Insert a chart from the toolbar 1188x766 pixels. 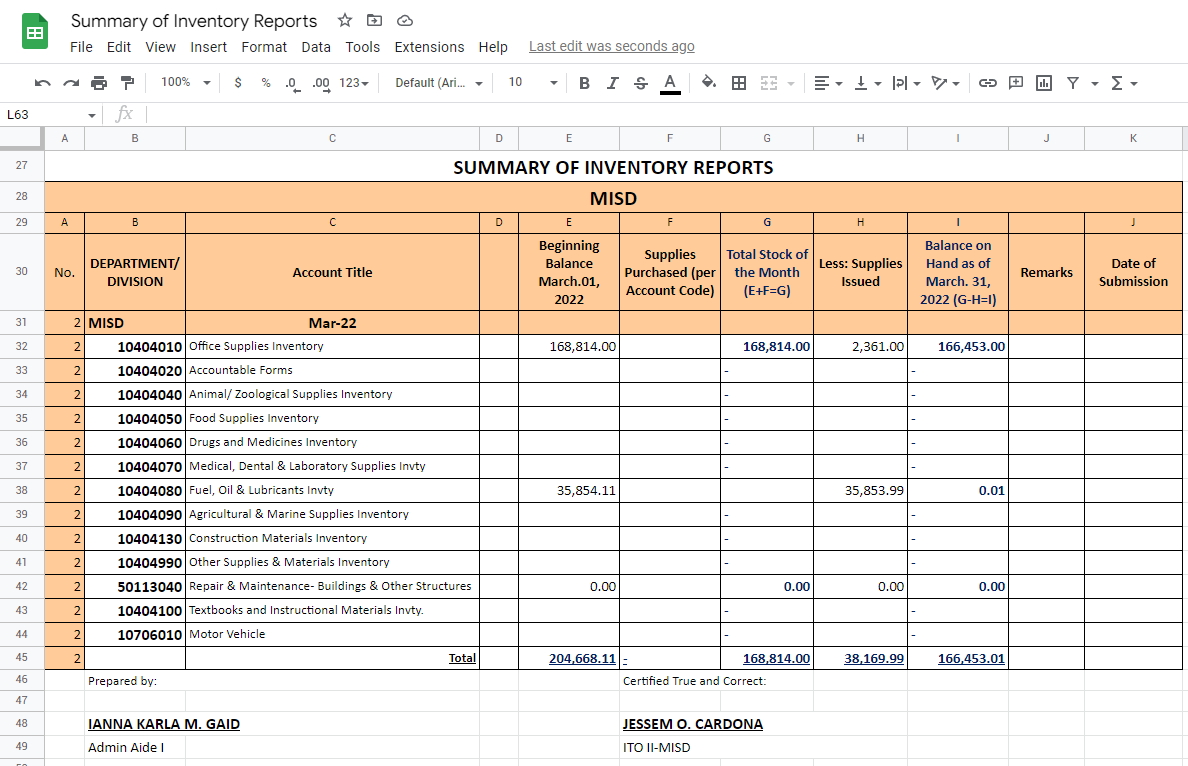pyautogui.click(x=1044, y=83)
